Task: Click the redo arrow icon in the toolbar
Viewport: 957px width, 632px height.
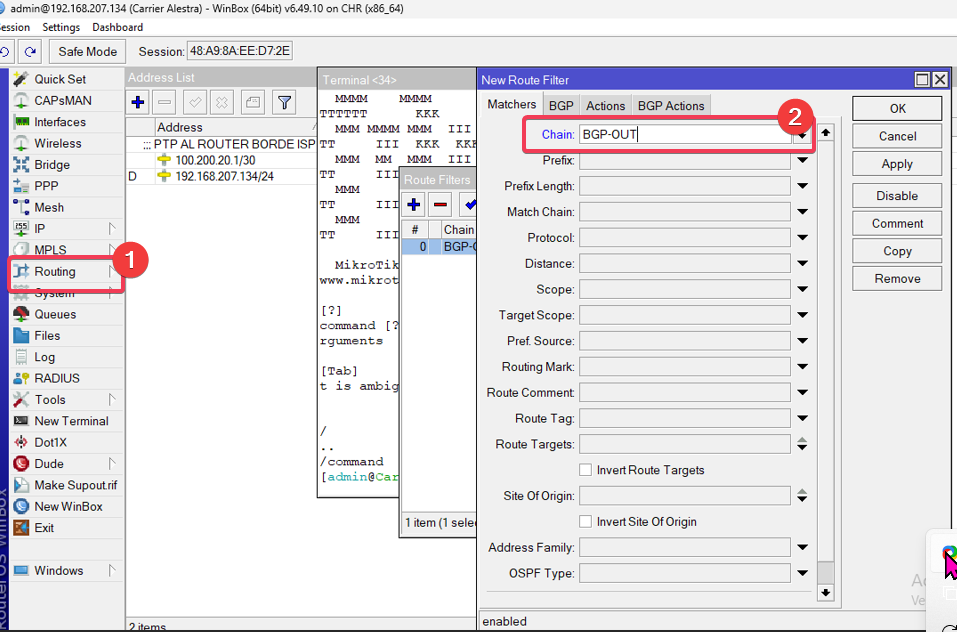Action: click(x=31, y=51)
